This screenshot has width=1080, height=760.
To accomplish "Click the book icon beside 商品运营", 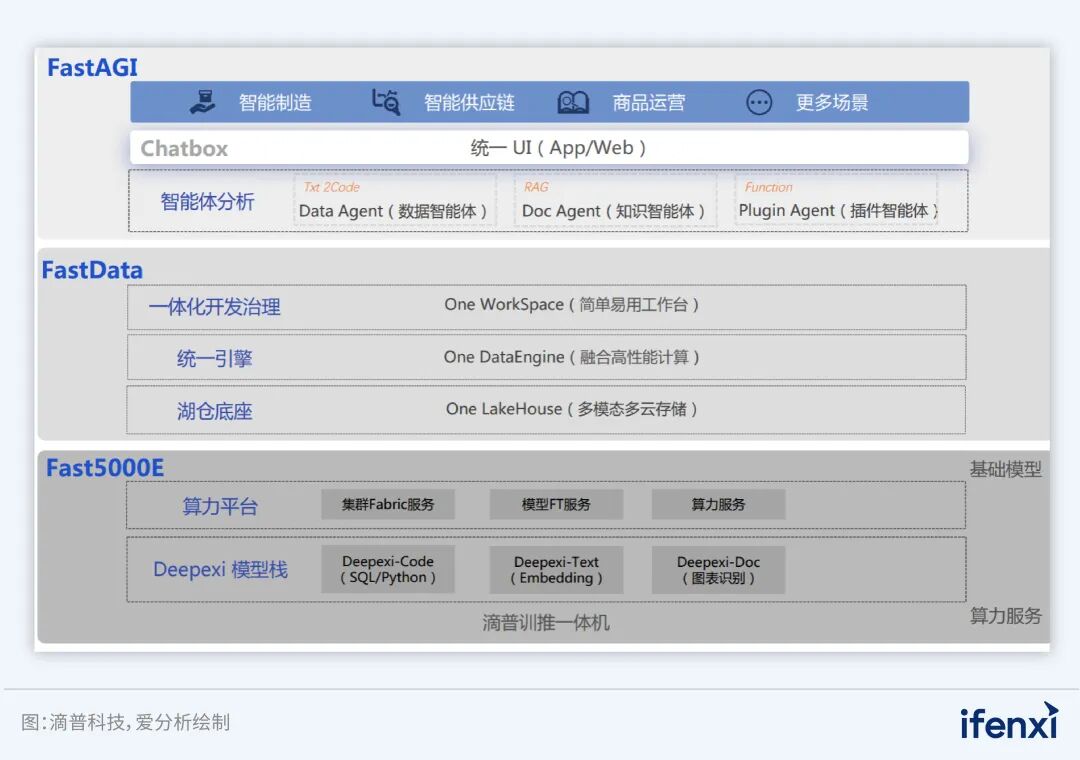I will click(x=573, y=103).
